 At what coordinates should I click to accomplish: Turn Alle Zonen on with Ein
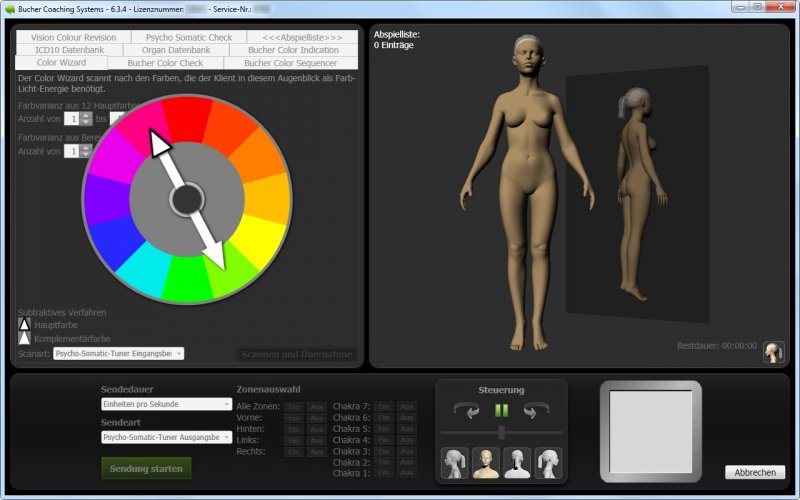click(293, 407)
